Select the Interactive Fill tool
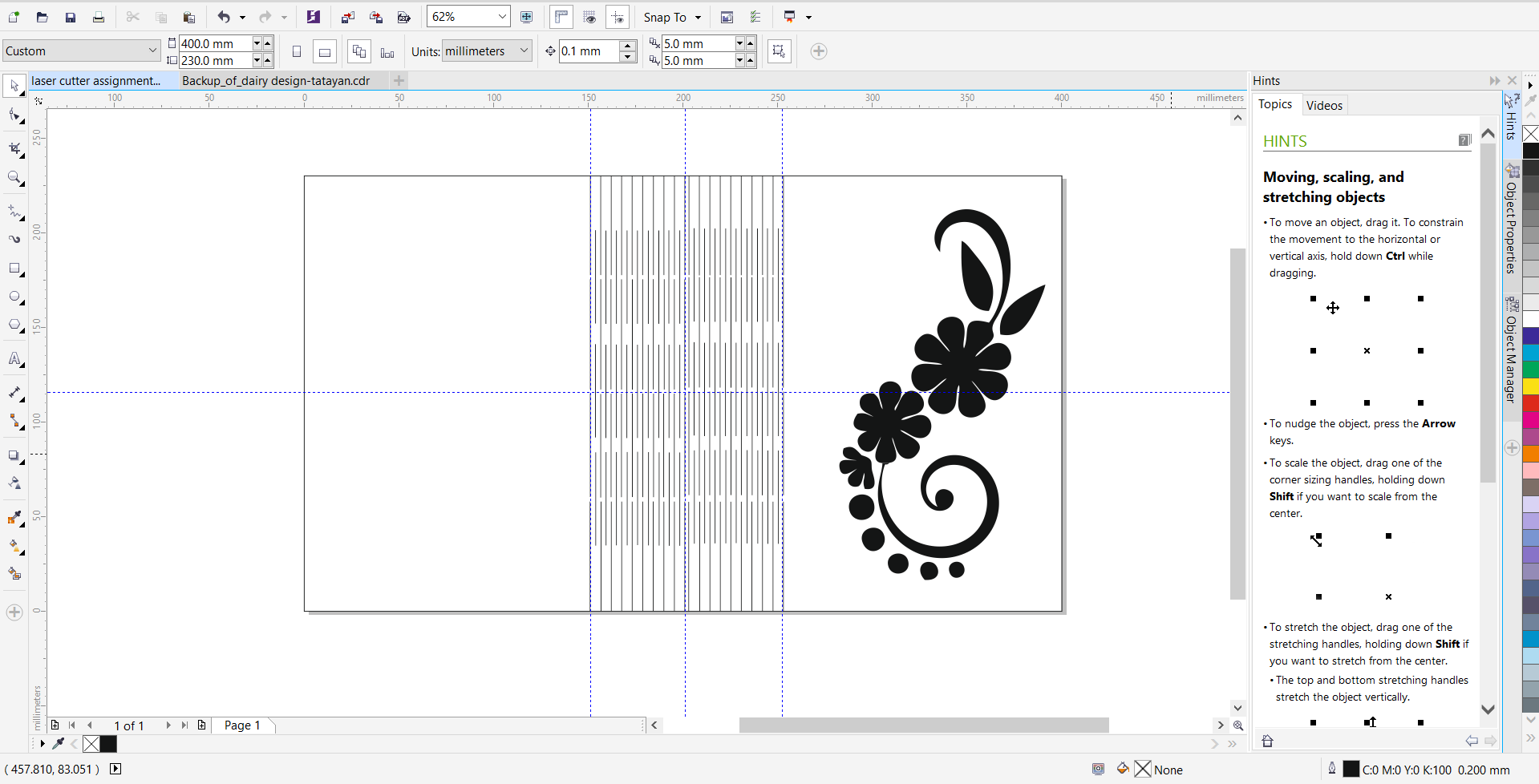This screenshot has height=784, width=1539. [x=14, y=546]
